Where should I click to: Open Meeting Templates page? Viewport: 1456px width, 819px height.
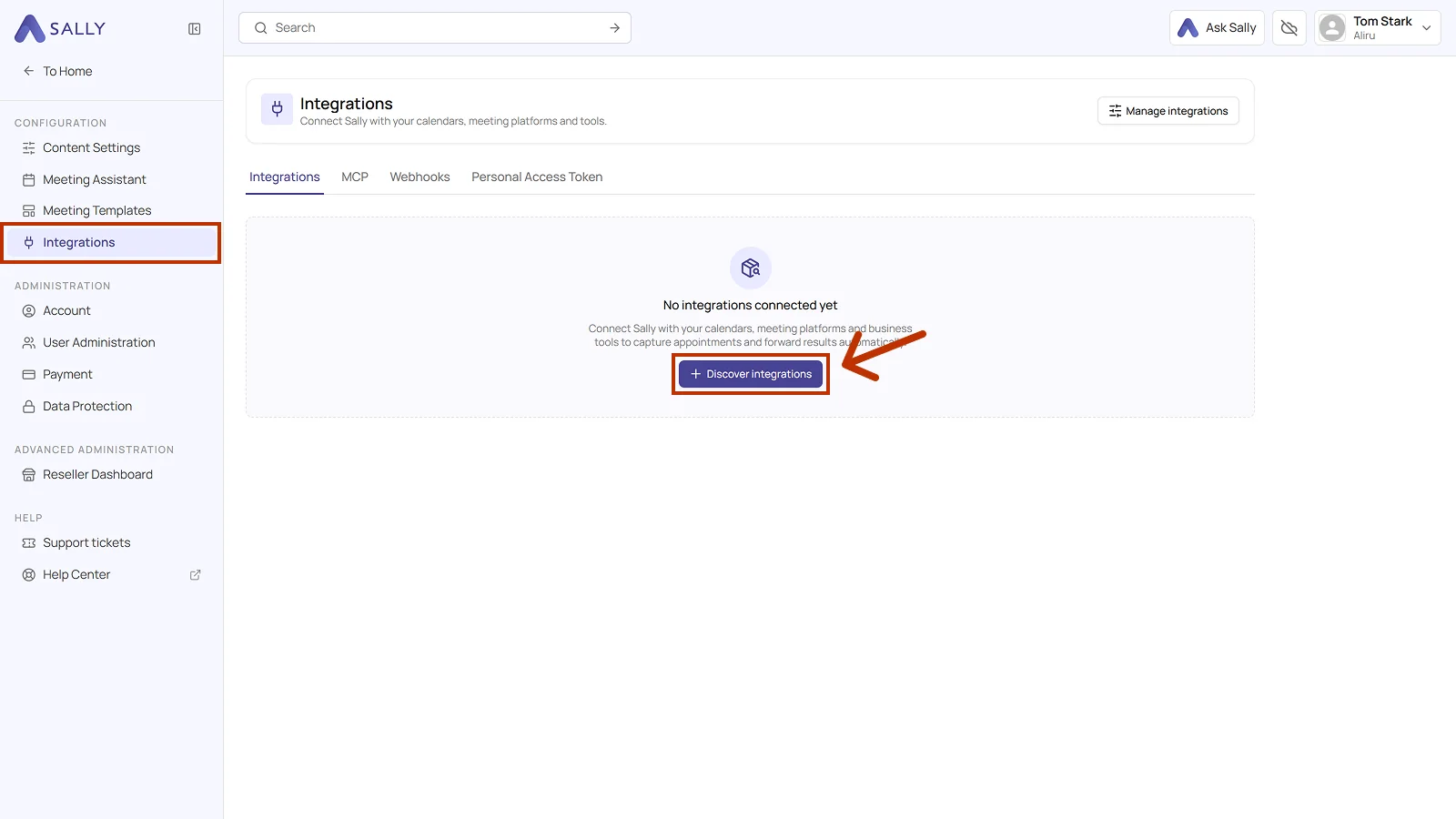111,210
